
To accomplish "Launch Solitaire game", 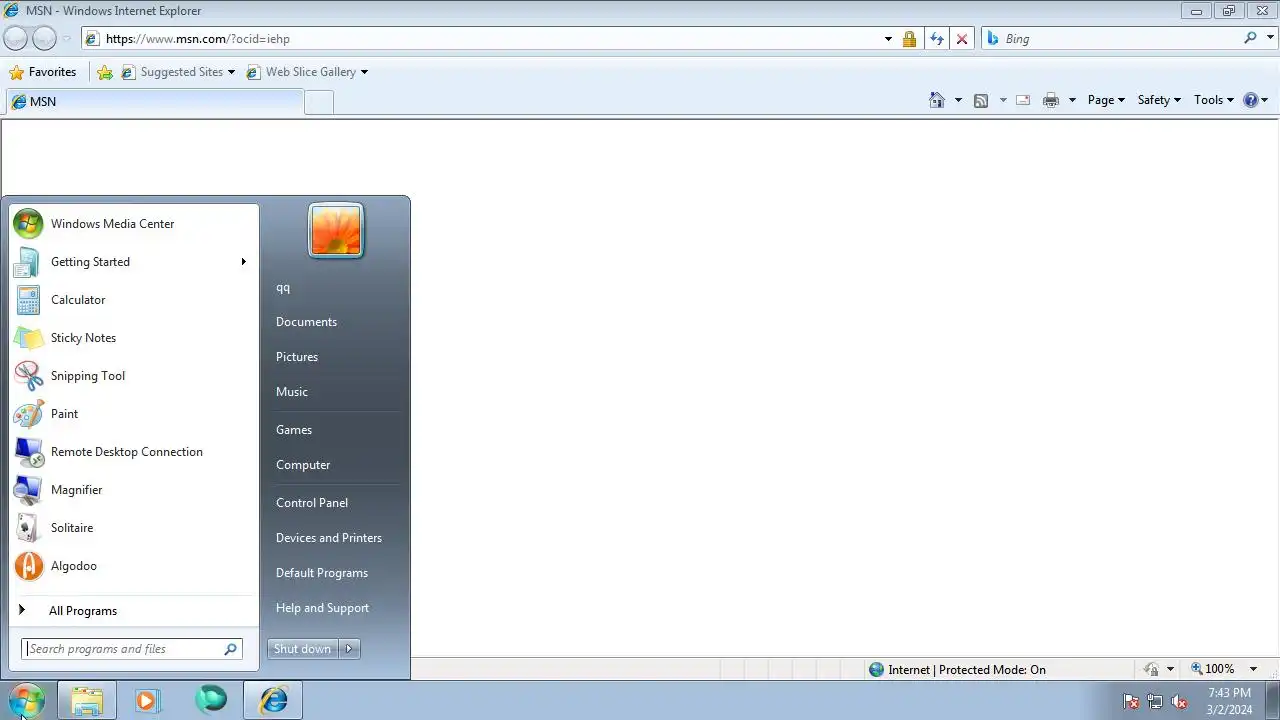I will (x=133, y=528).
